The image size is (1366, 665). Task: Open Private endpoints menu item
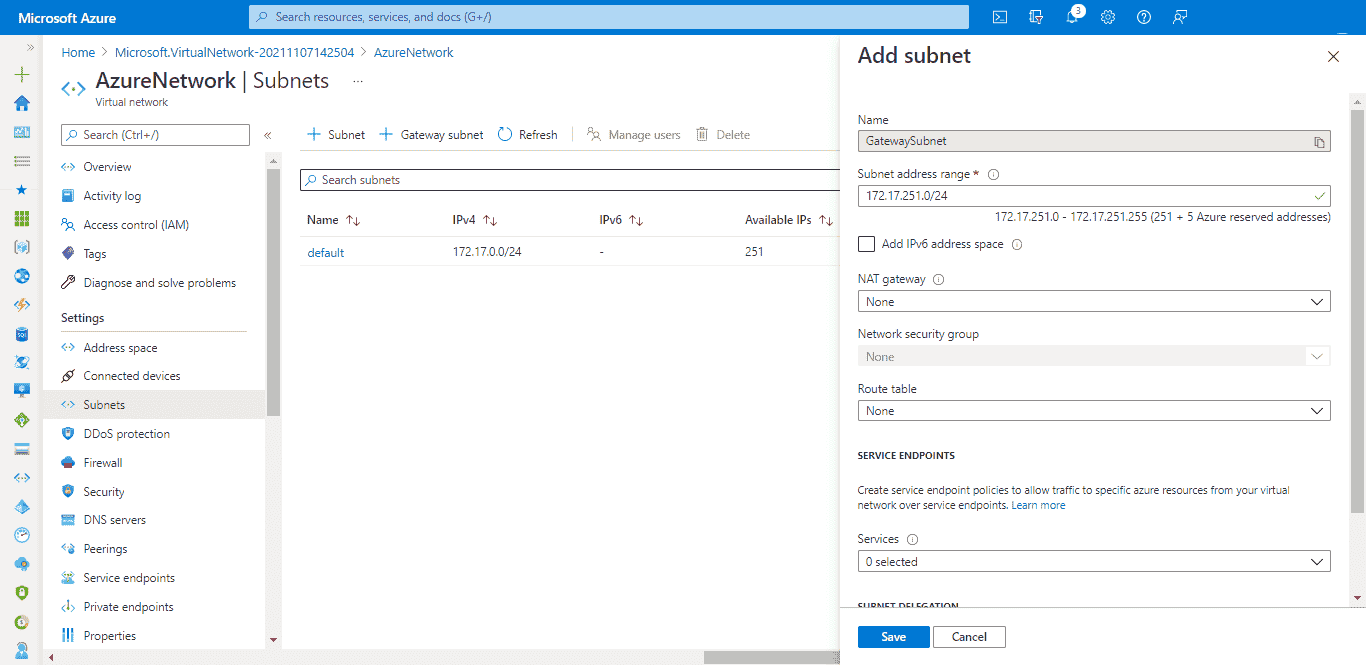[128, 607]
